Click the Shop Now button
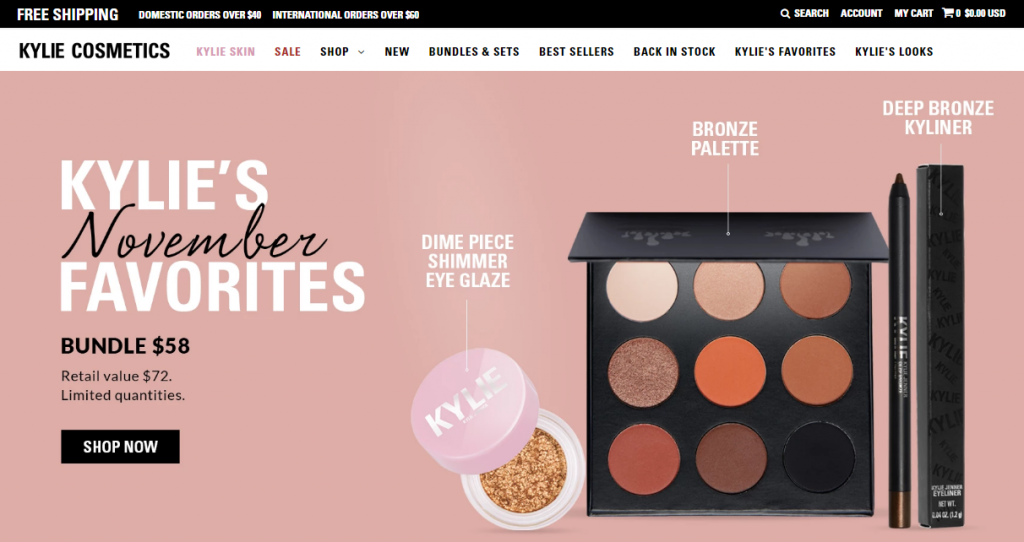The height and width of the screenshot is (542, 1024). [x=120, y=447]
